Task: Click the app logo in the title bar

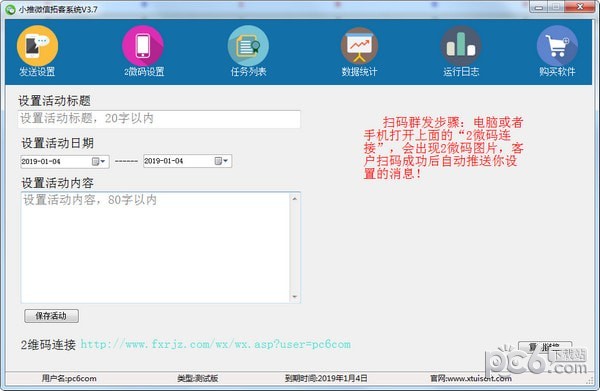Action: [10, 9]
